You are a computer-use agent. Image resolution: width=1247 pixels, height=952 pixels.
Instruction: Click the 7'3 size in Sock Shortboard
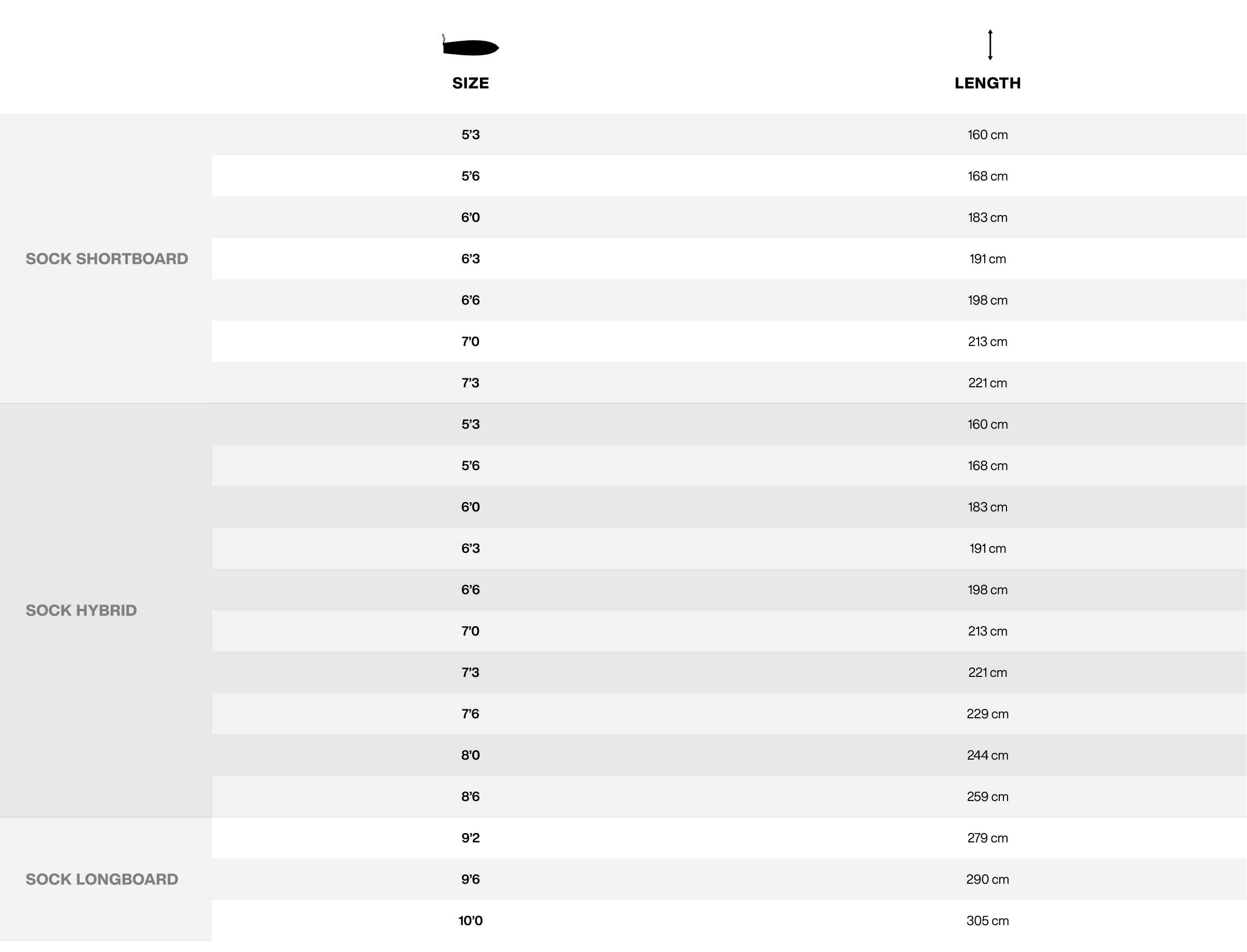click(471, 383)
